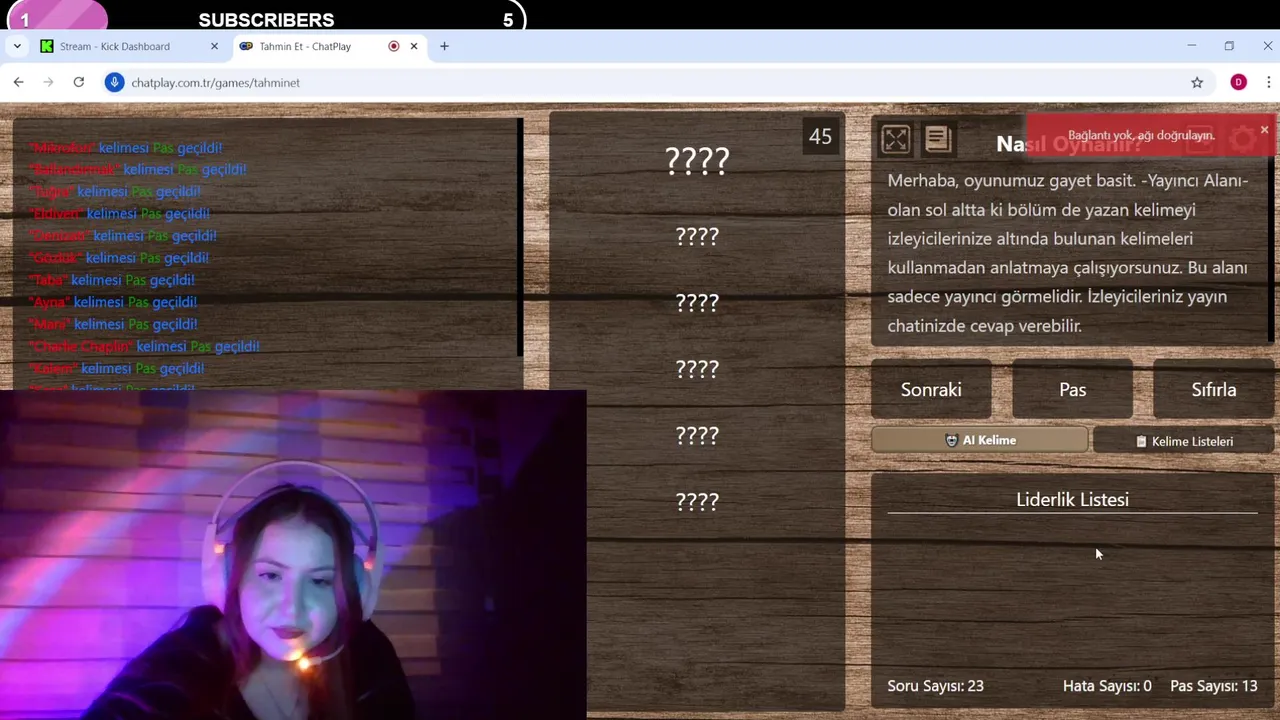Reload the ChatPlay page
The width and height of the screenshot is (1280, 720).
tap(78, 82)
